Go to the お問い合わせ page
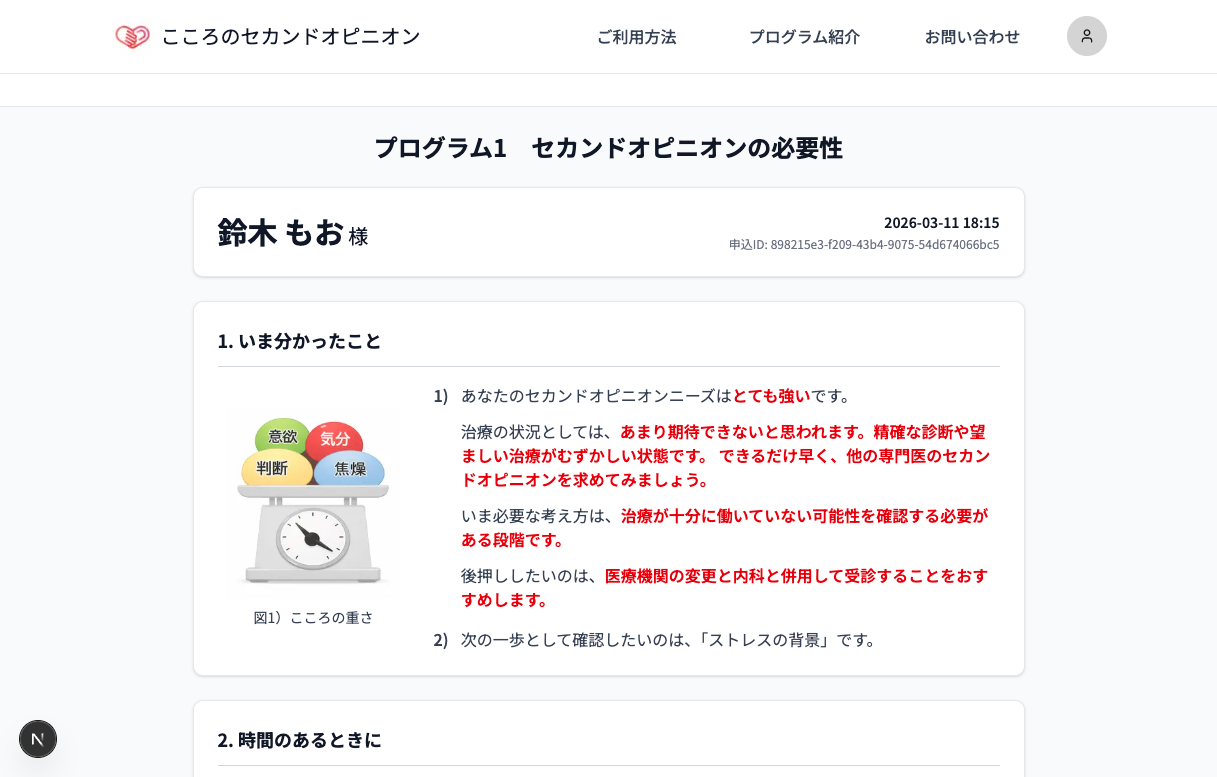This screenshot has width=1217, height=777. (x=971, y=37)
